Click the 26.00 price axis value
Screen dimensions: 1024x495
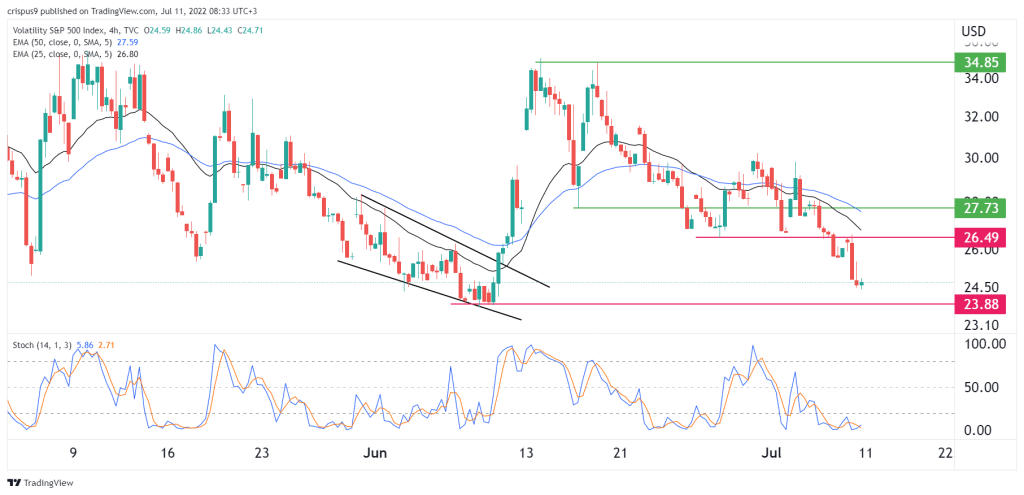click(x=982, y=249)
